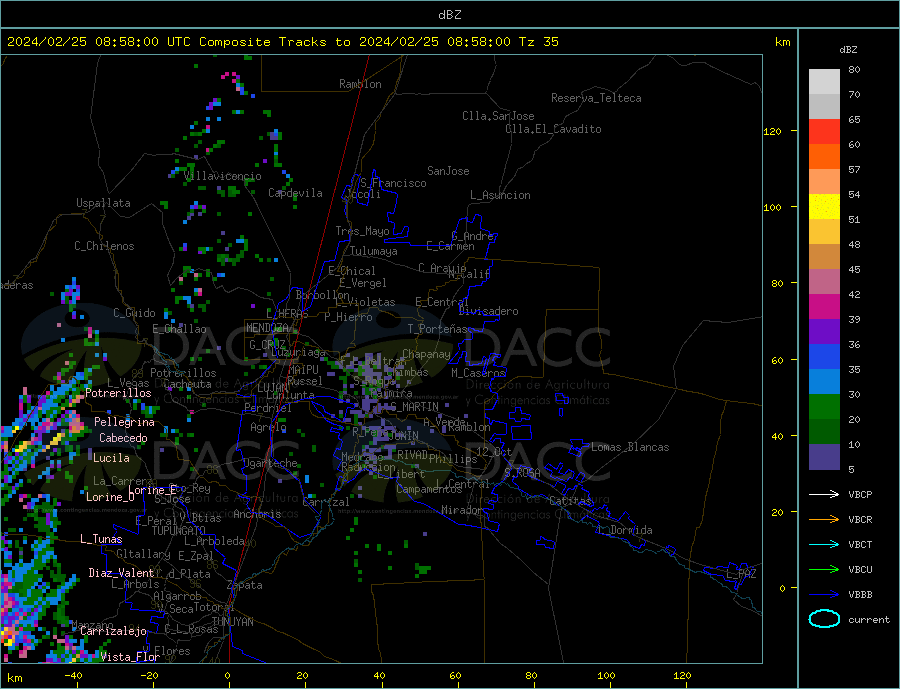Click the Reserva_Telteca map label
Viewport: 900px width, 689px height.
pyautogui.click(x=596, y=98)
